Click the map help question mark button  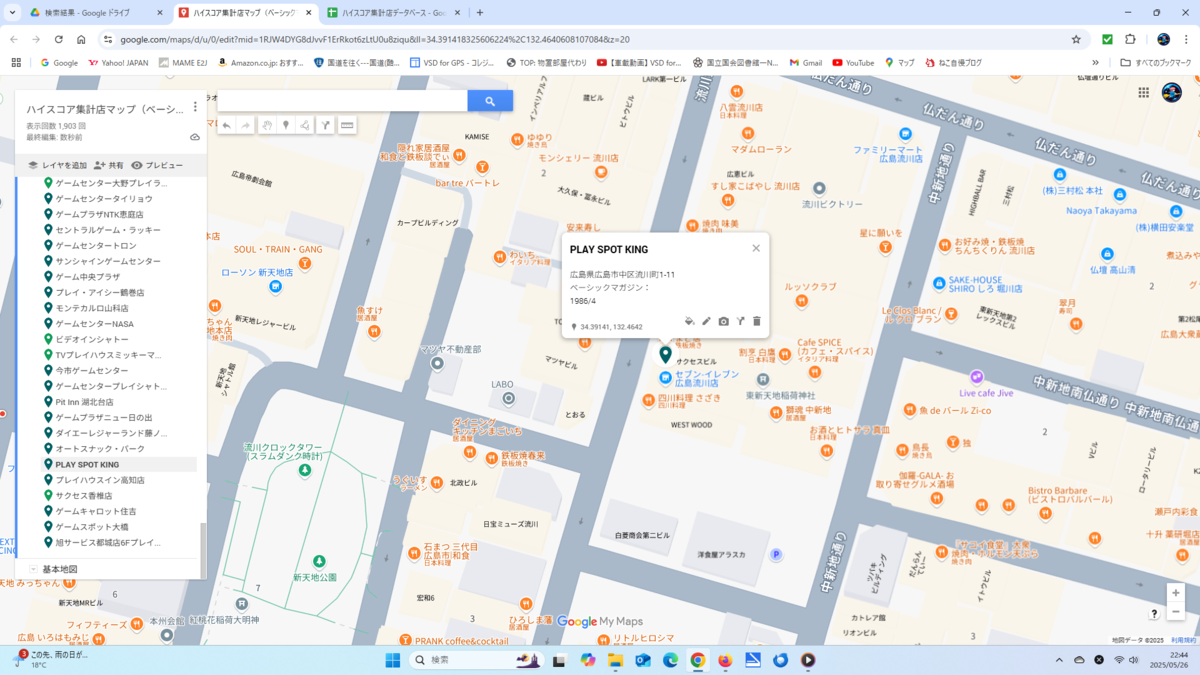coord(1154,613)
